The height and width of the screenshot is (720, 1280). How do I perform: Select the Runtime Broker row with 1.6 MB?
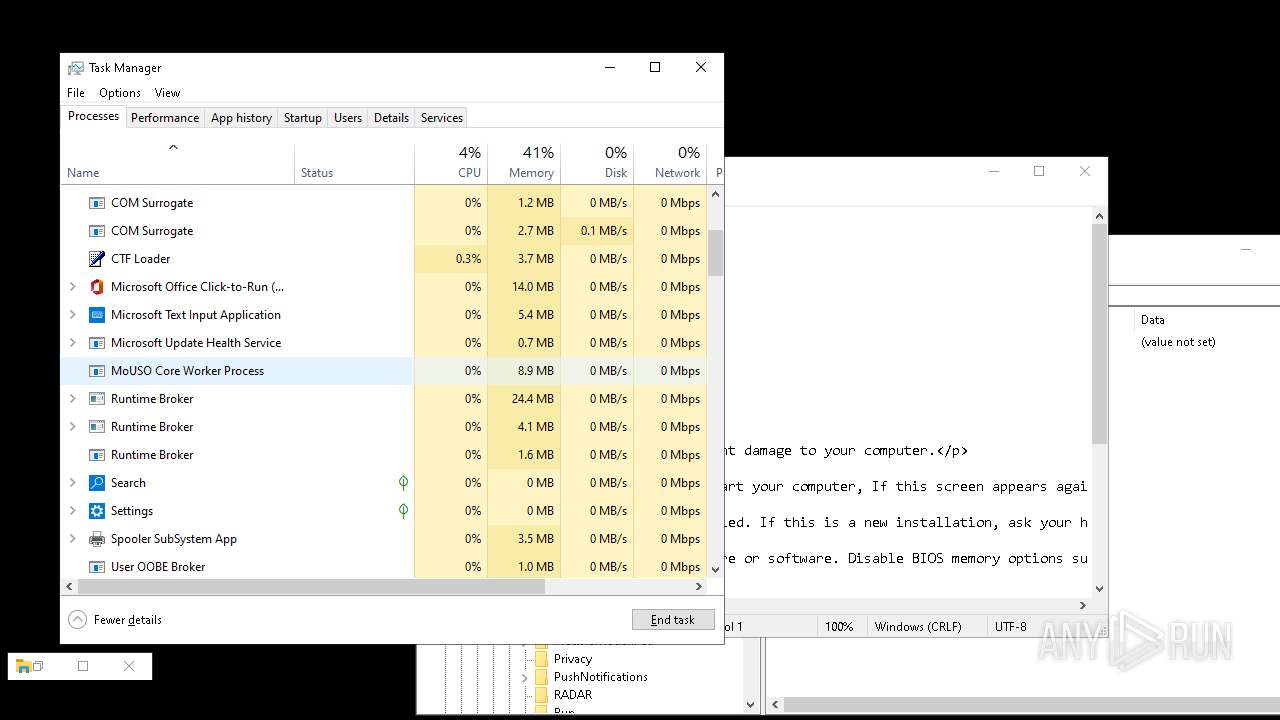(384, 455)
